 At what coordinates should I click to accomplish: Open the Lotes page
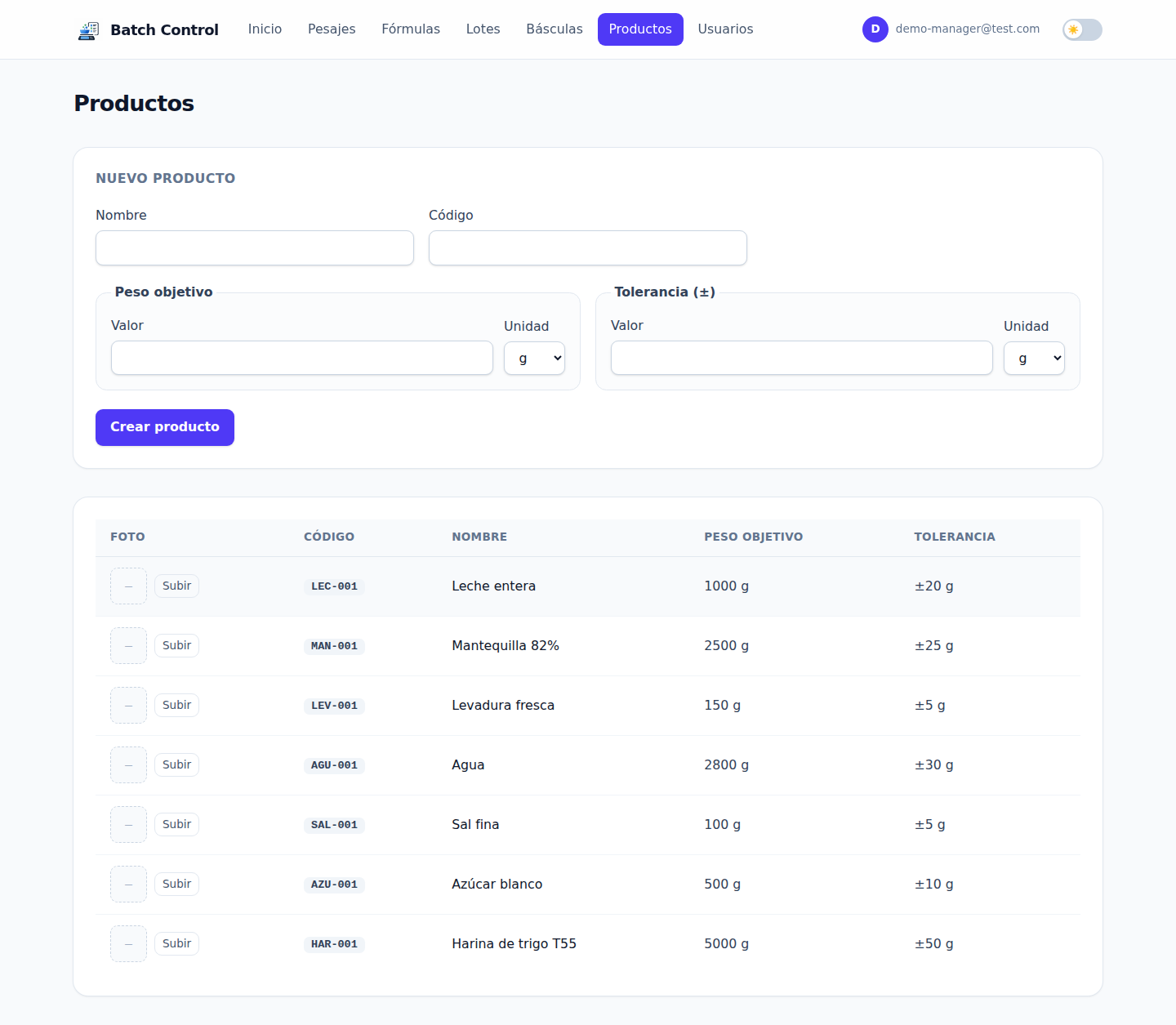(x=483, y=29)
